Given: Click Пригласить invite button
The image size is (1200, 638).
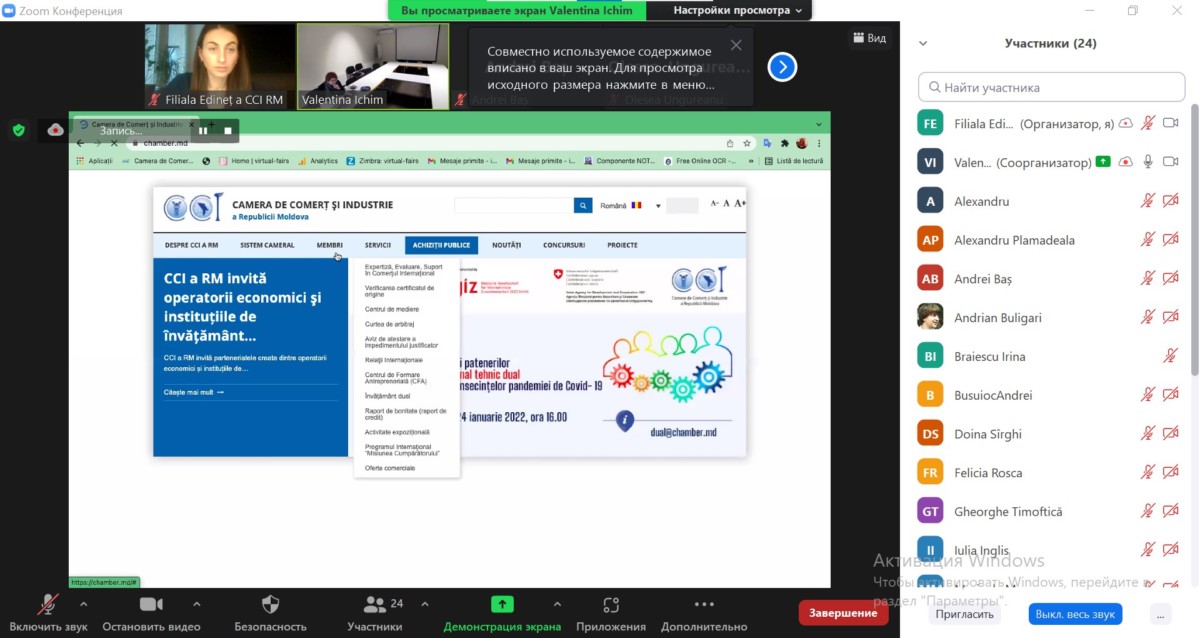Looking at the screenshot, I should click(963, 614).
